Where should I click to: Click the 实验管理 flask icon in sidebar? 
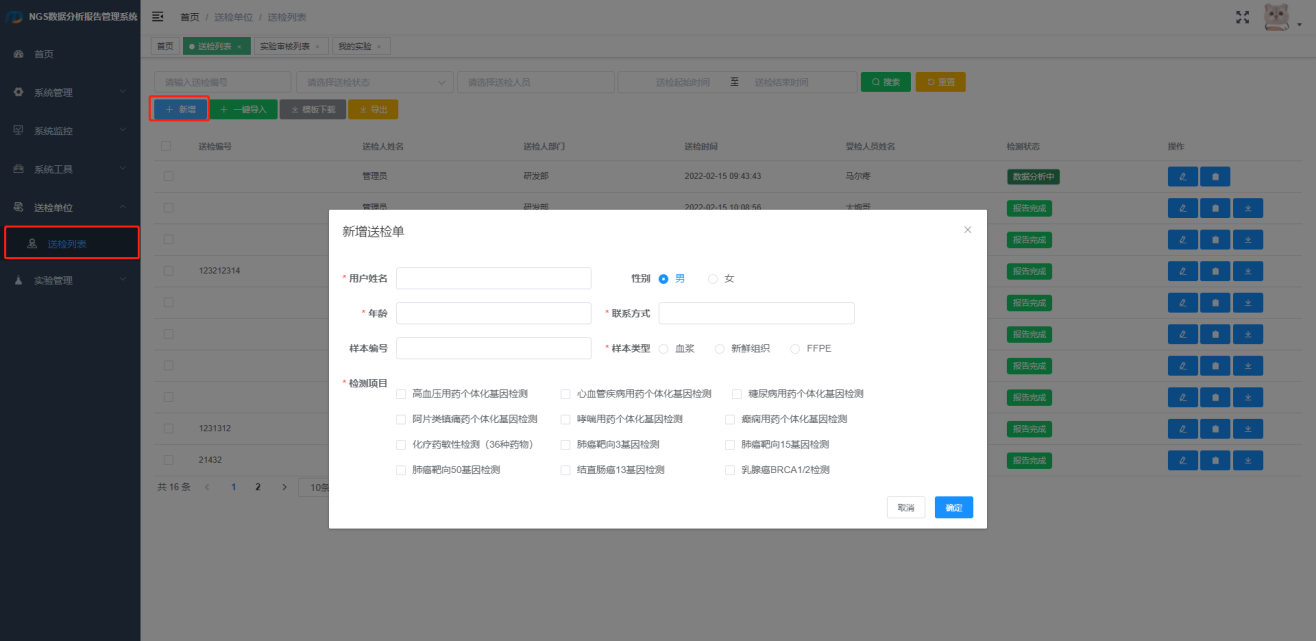click(x=18, y=281)
